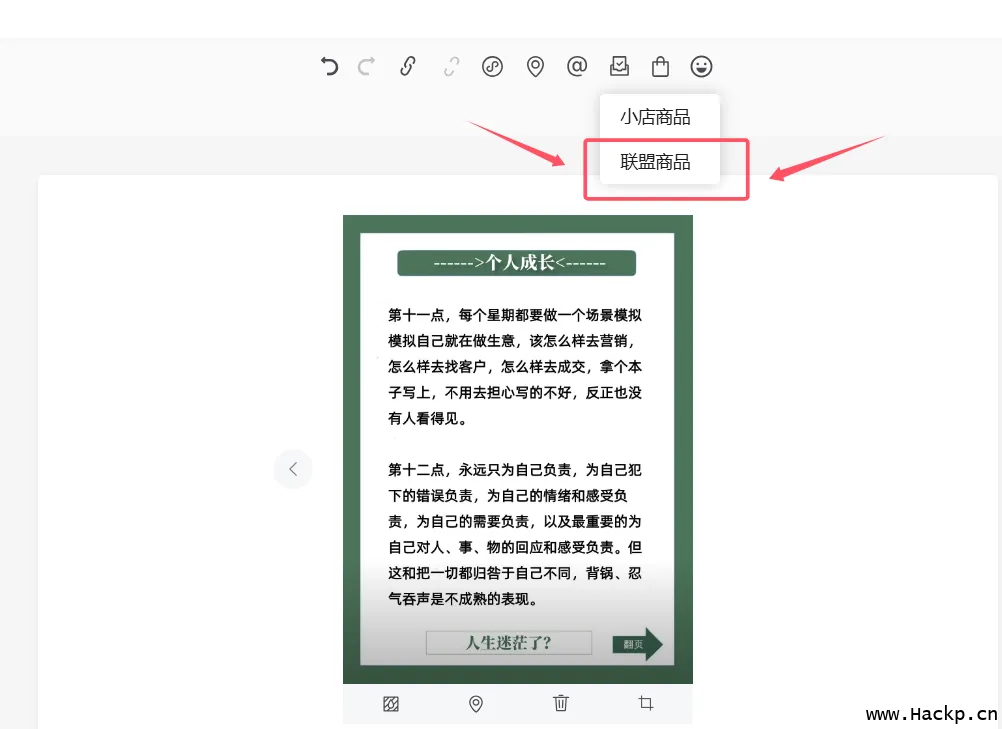Click the undo arrow icon

click(x=329, y=67)
